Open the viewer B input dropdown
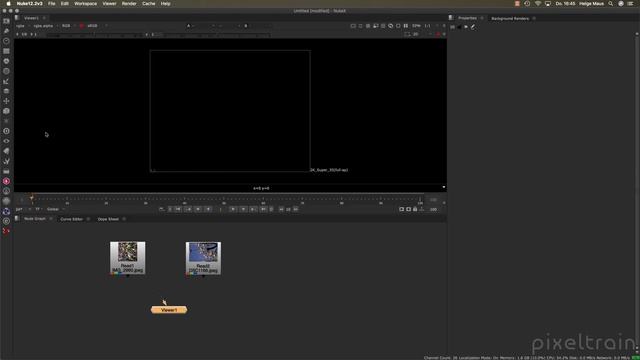640x360 pixels. [x=258, y=26]
